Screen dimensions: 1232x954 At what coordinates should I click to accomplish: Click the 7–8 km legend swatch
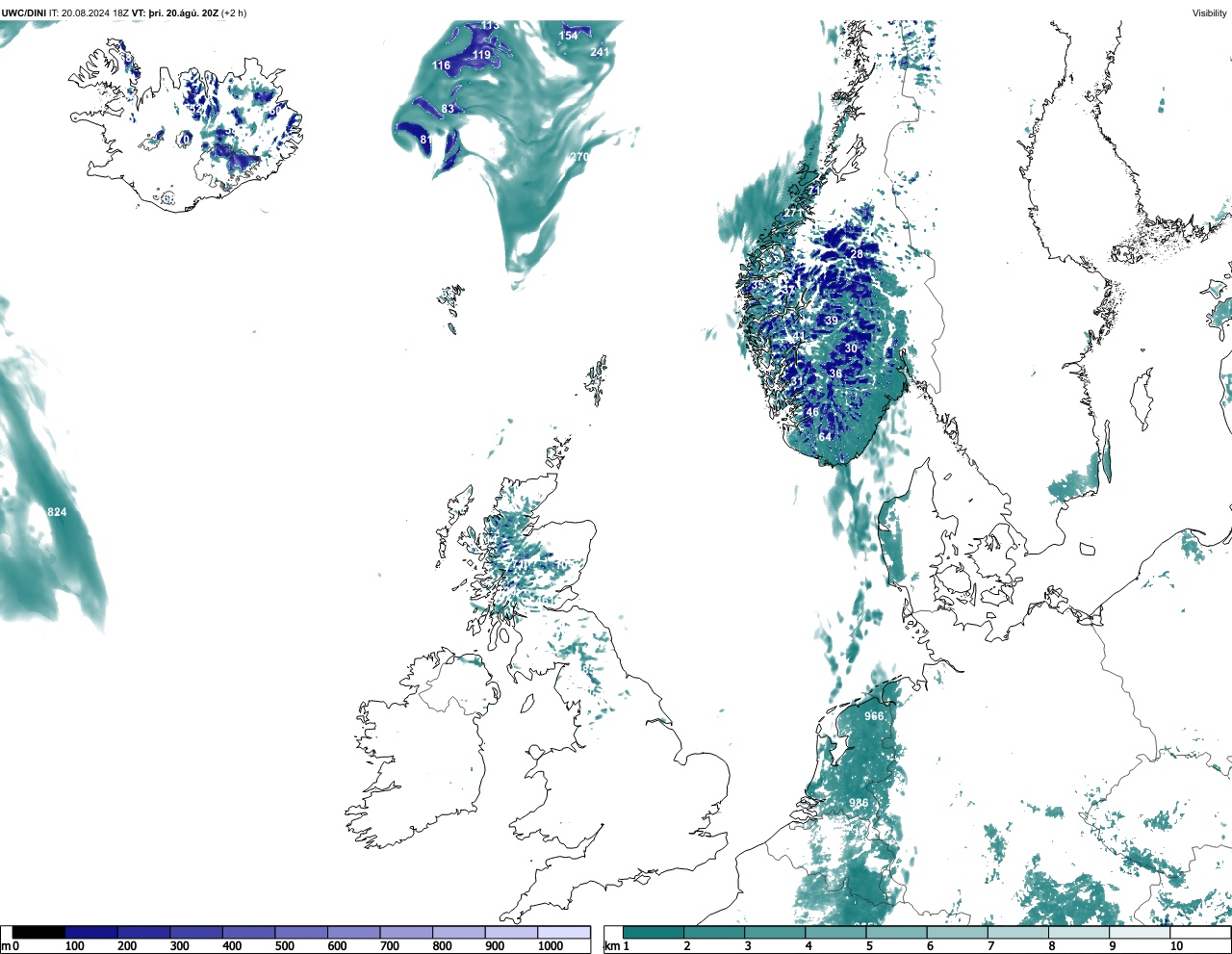1017,932
